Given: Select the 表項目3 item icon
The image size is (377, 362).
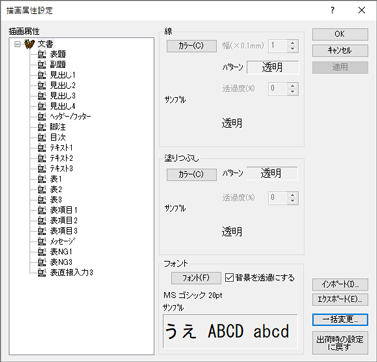Looking at the screenshot, I should pos(42,231).
